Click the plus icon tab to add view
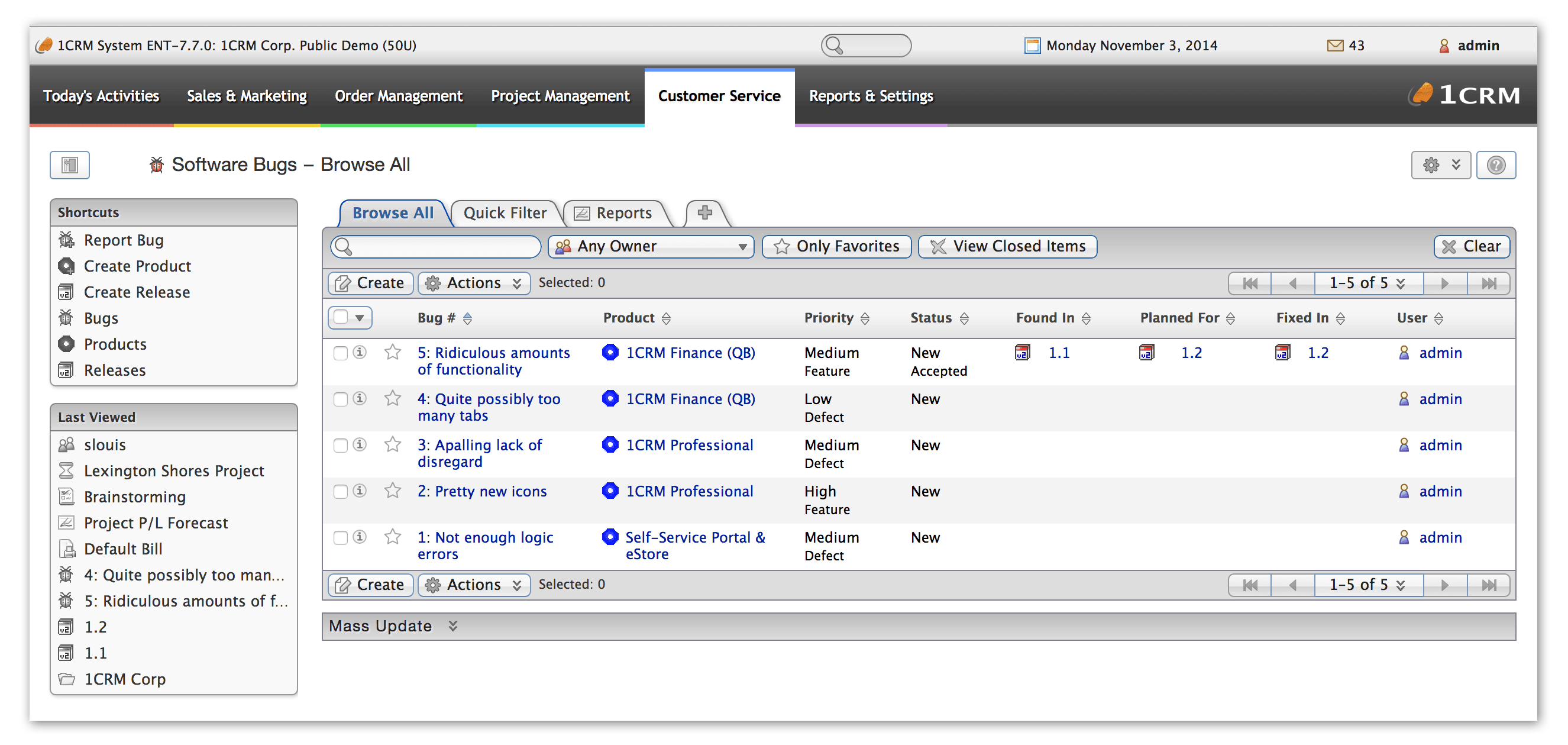 [705, 212]
